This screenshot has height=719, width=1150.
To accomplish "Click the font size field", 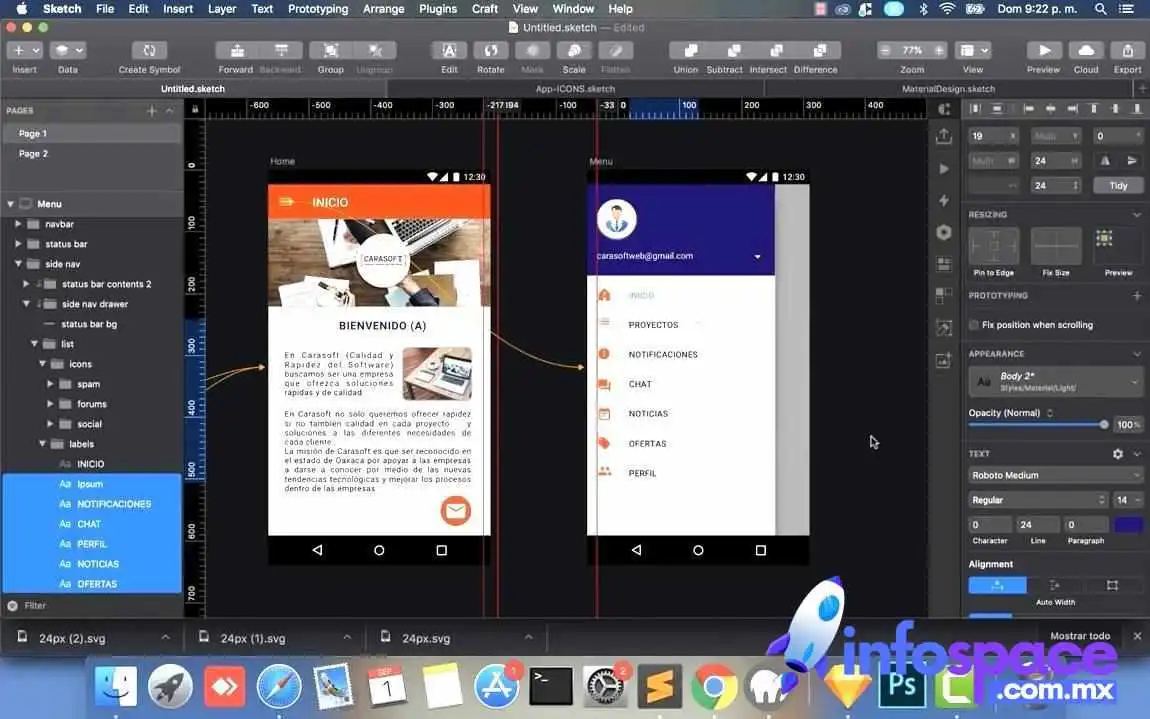I will pos(1128,500).
